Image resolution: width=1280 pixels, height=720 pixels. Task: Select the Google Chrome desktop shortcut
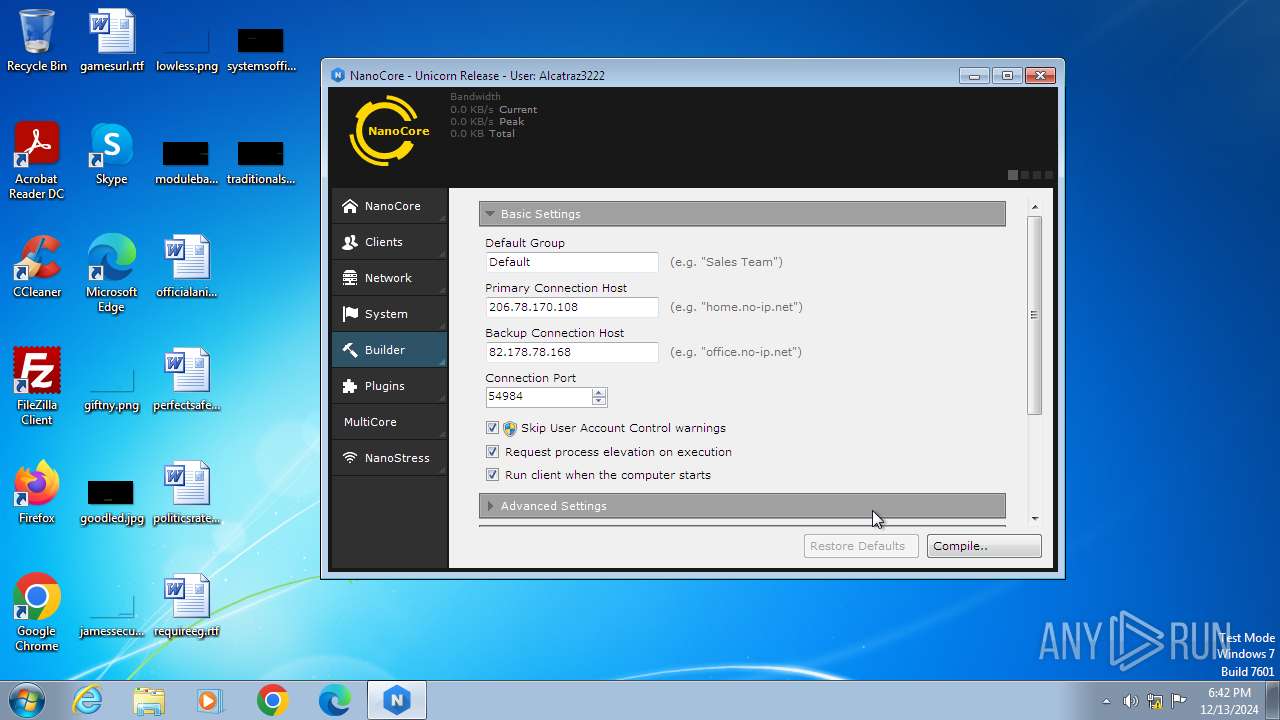37,612
